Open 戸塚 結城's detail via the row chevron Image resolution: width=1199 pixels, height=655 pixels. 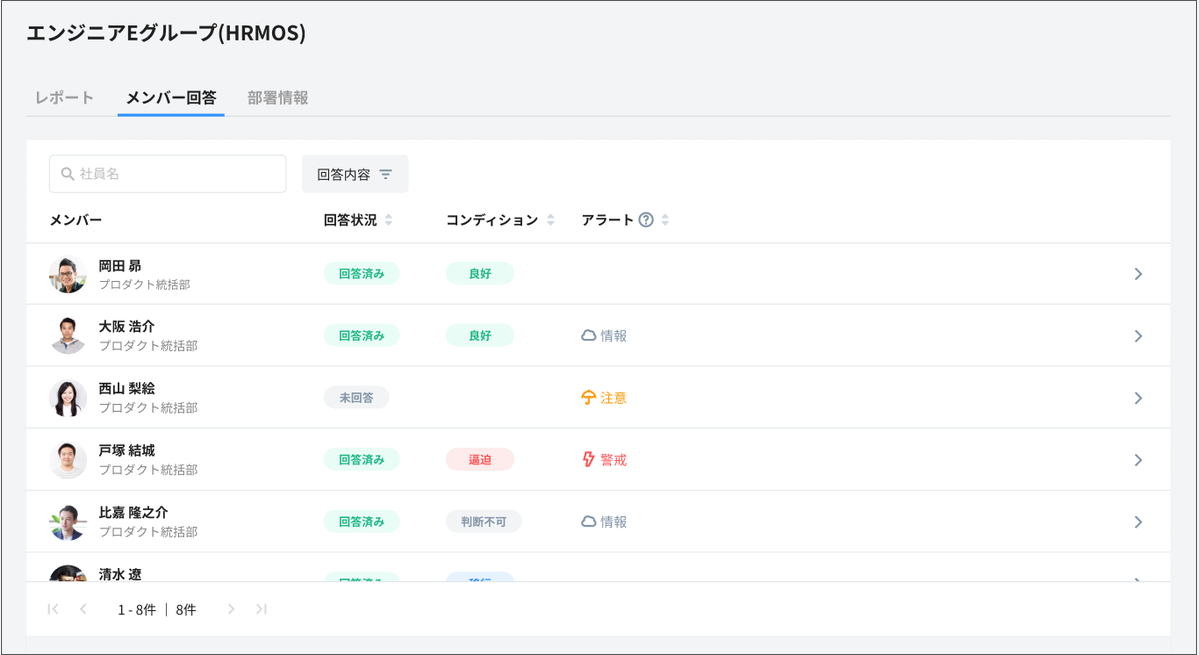pos(1138,459)
